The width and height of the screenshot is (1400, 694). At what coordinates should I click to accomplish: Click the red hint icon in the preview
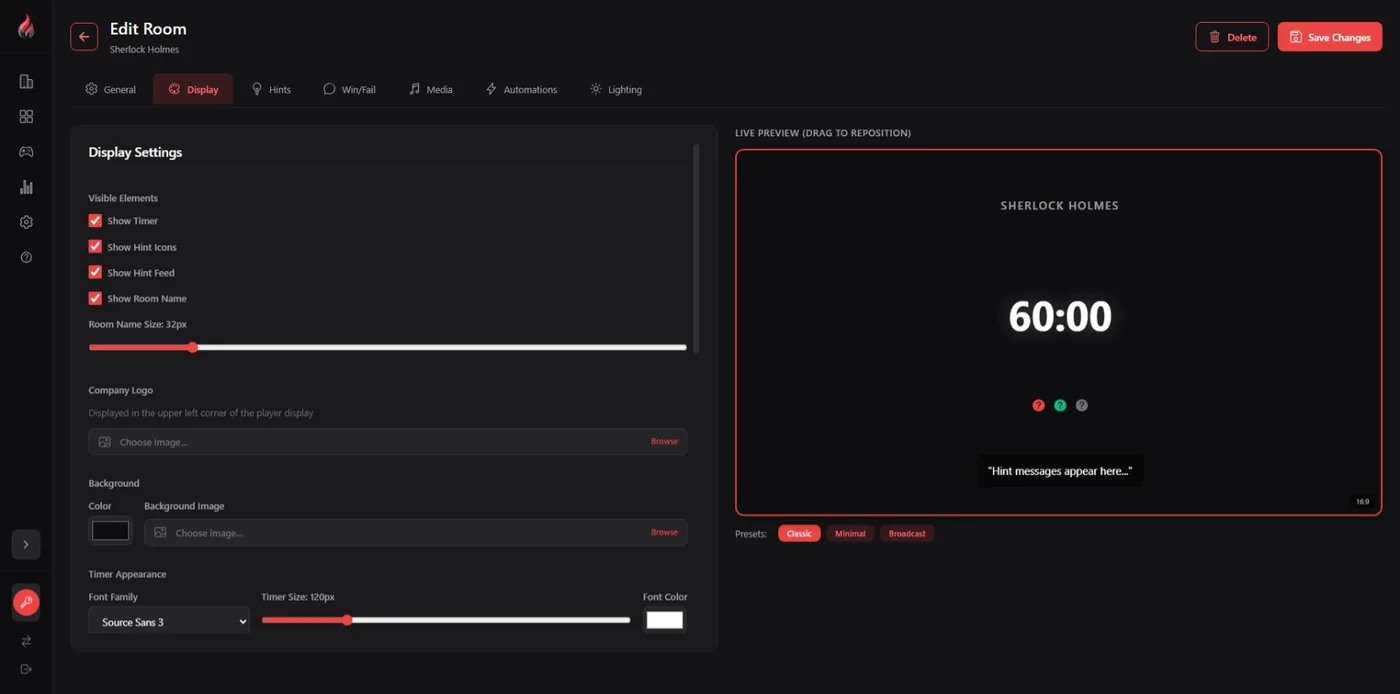pos(1038,406)
